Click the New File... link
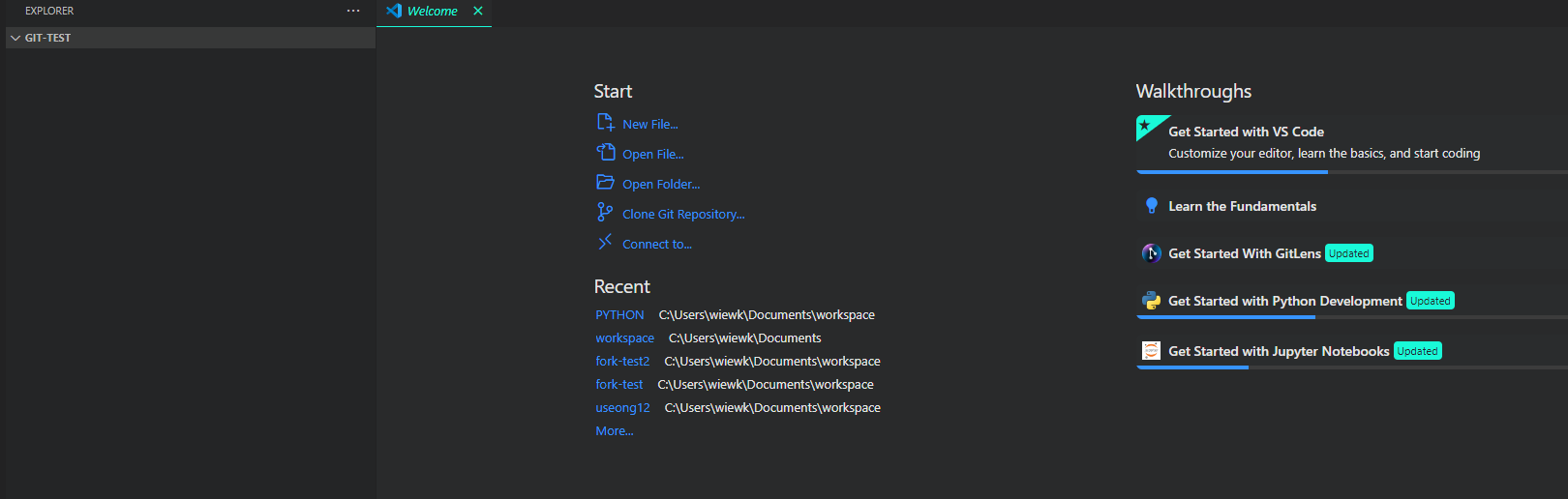Viewport: 1568px width, 499px height. pos(650,124)
